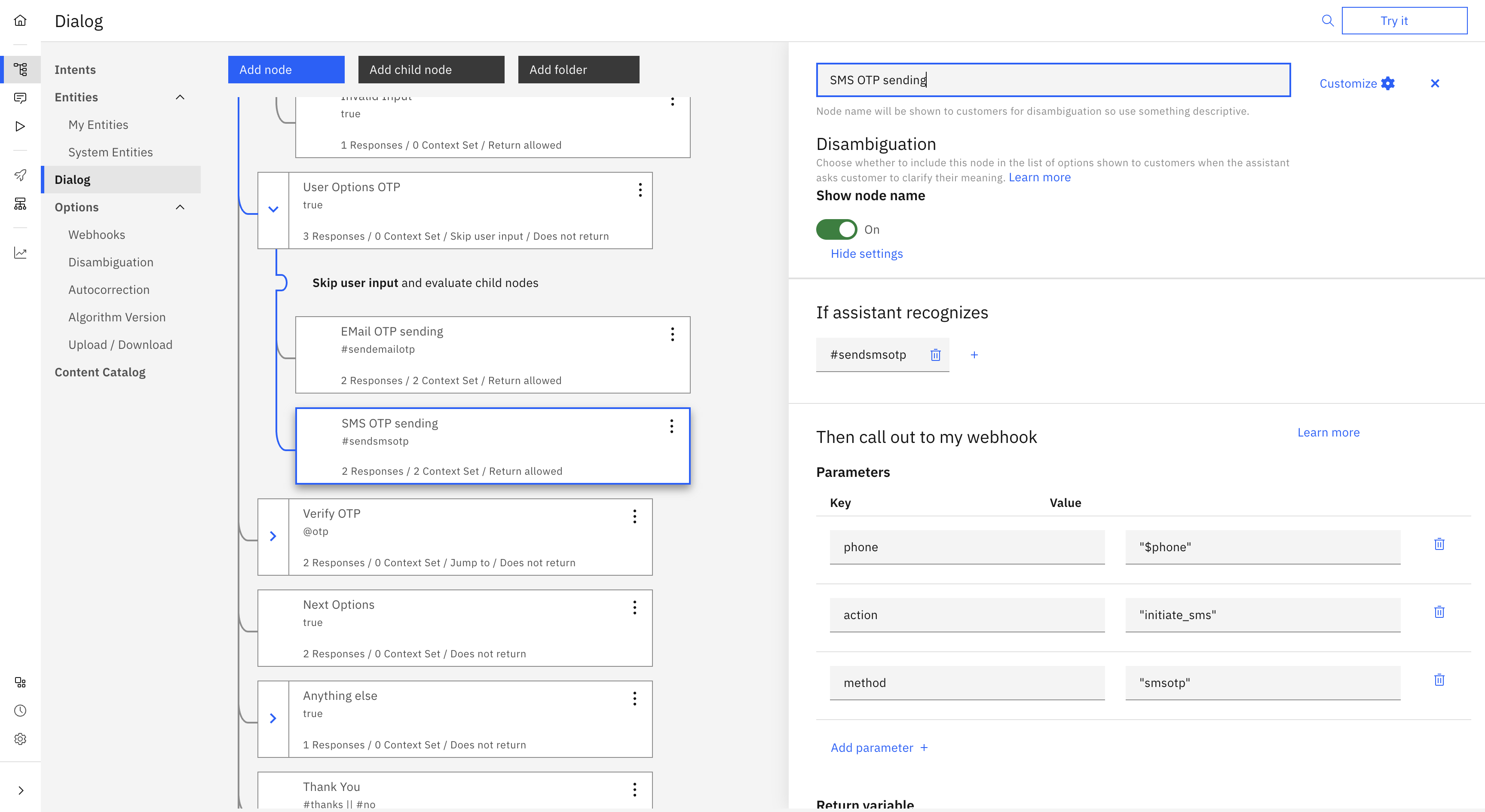Click the Hide settings link
Image resolution: width=1485 pixels, height=812 pixels.
[x=867, y=253]
